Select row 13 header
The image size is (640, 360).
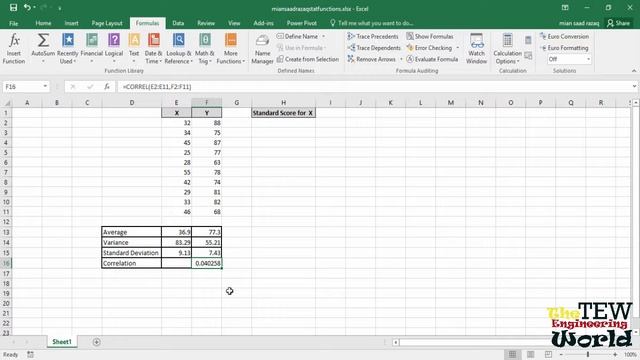6,232
